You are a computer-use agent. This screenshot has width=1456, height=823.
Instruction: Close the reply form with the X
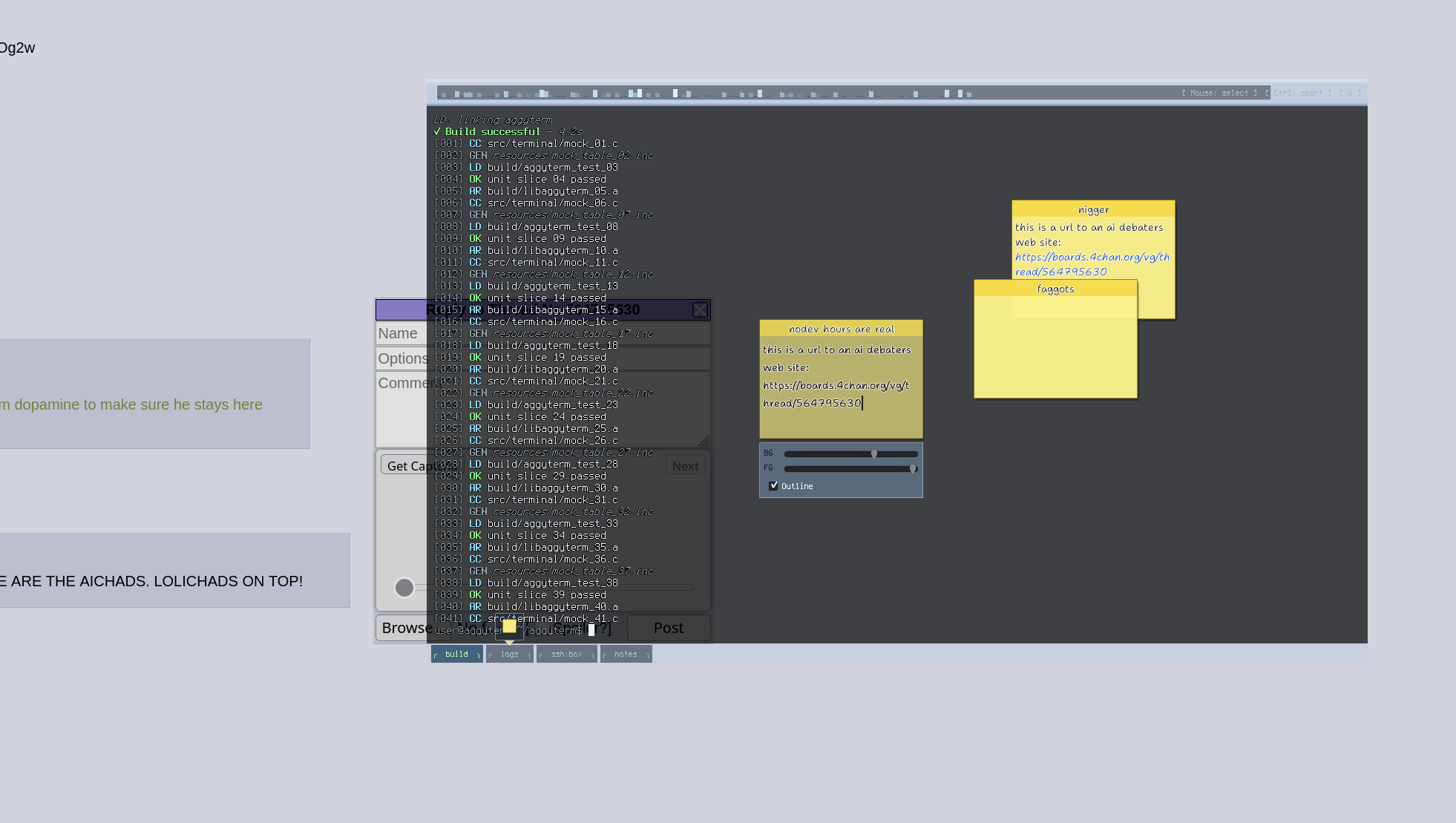point(700,310)
